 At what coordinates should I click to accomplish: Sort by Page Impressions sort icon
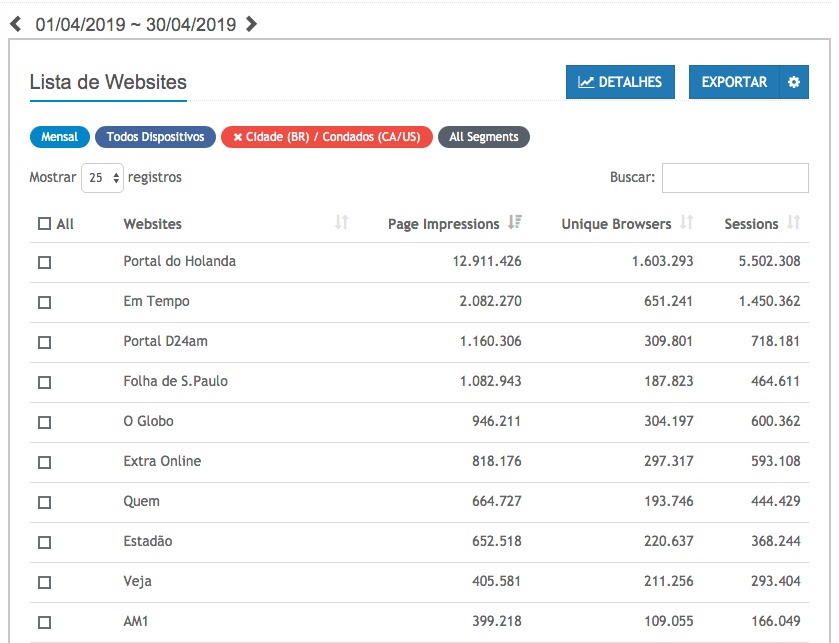pyautogui.click(x=515, y=223)
